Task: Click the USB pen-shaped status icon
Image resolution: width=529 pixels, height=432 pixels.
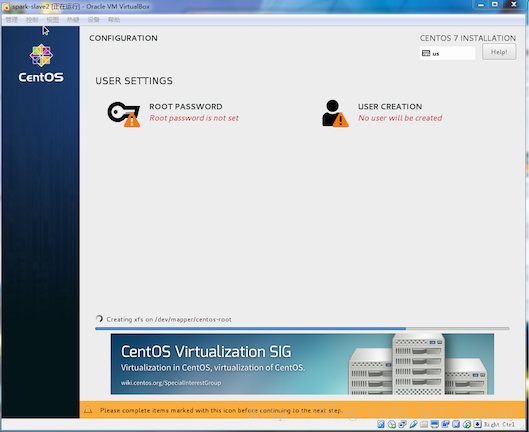Action: pyautogui.click(x=413, y=424)
